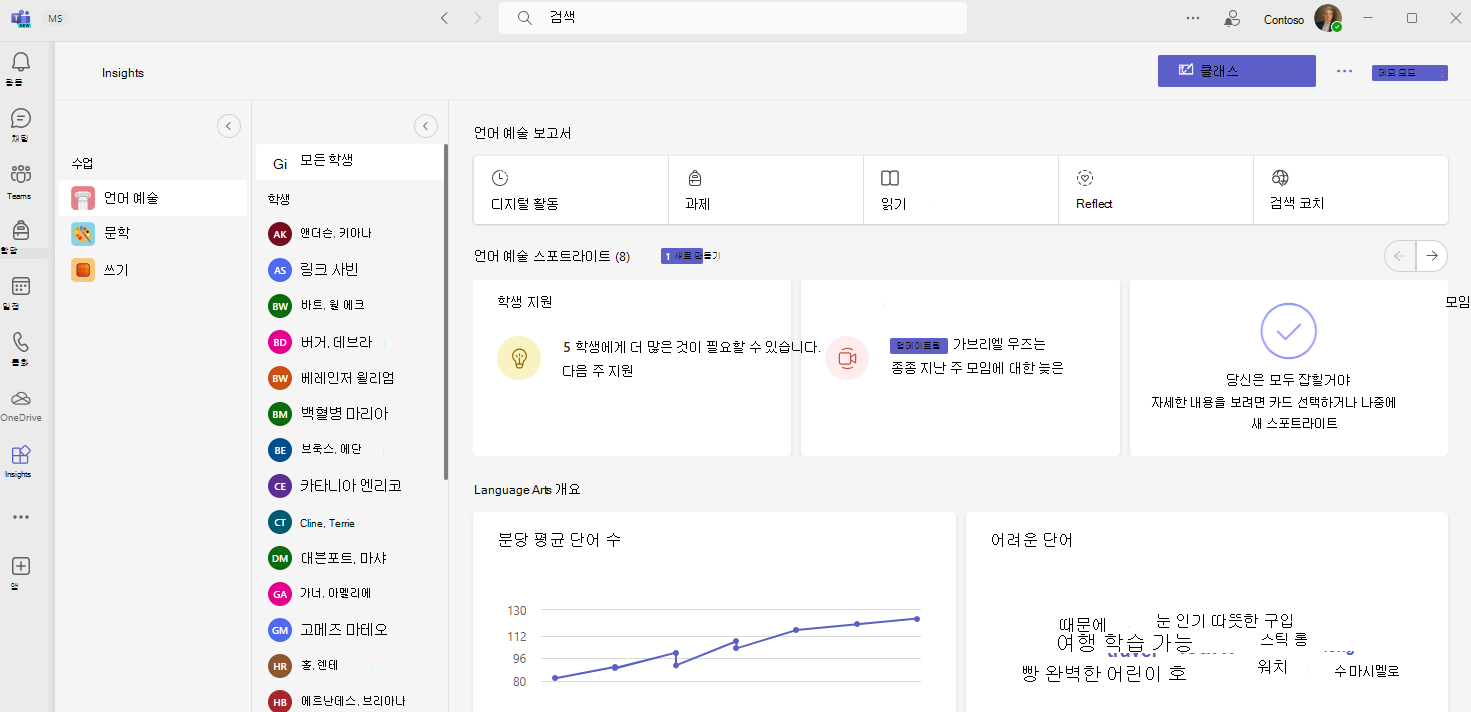
Task: Select the 언어 예술 class
Action: point(153,198)
